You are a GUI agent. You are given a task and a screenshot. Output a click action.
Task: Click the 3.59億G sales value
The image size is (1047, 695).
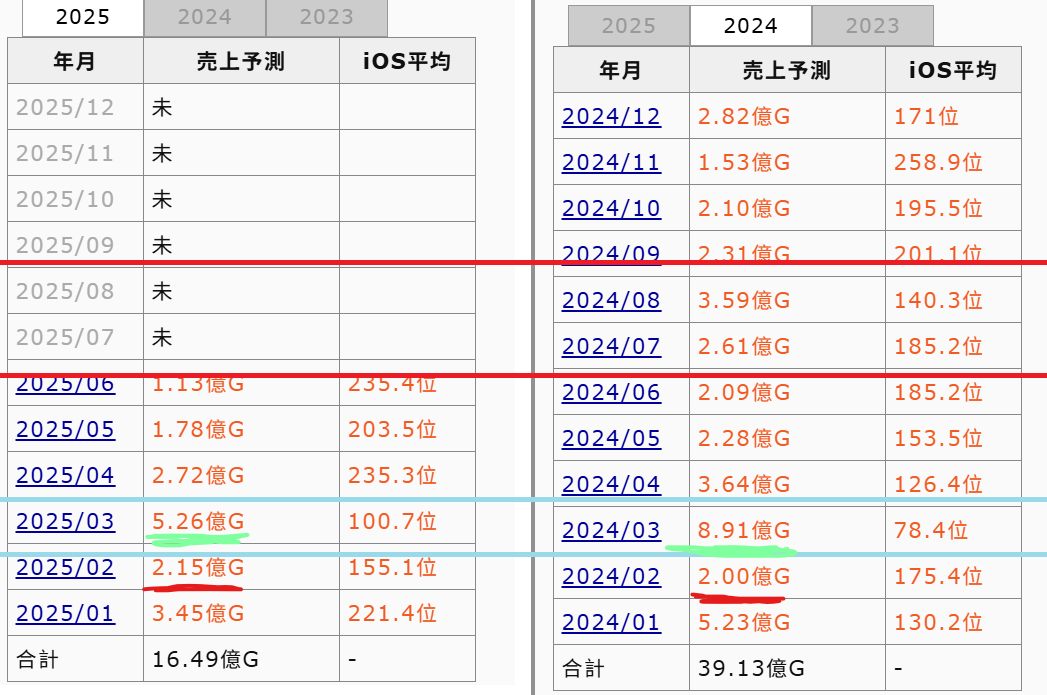click(744, 300)
